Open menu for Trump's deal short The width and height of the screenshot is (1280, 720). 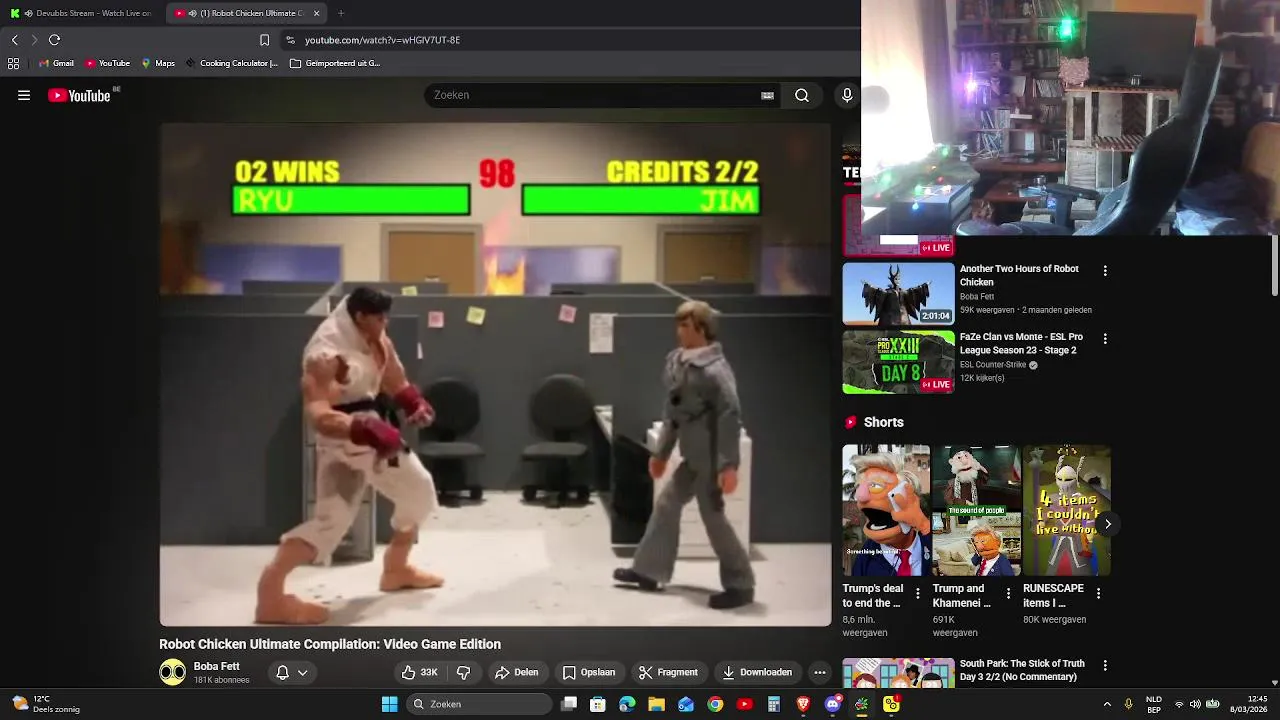(918, 593)
